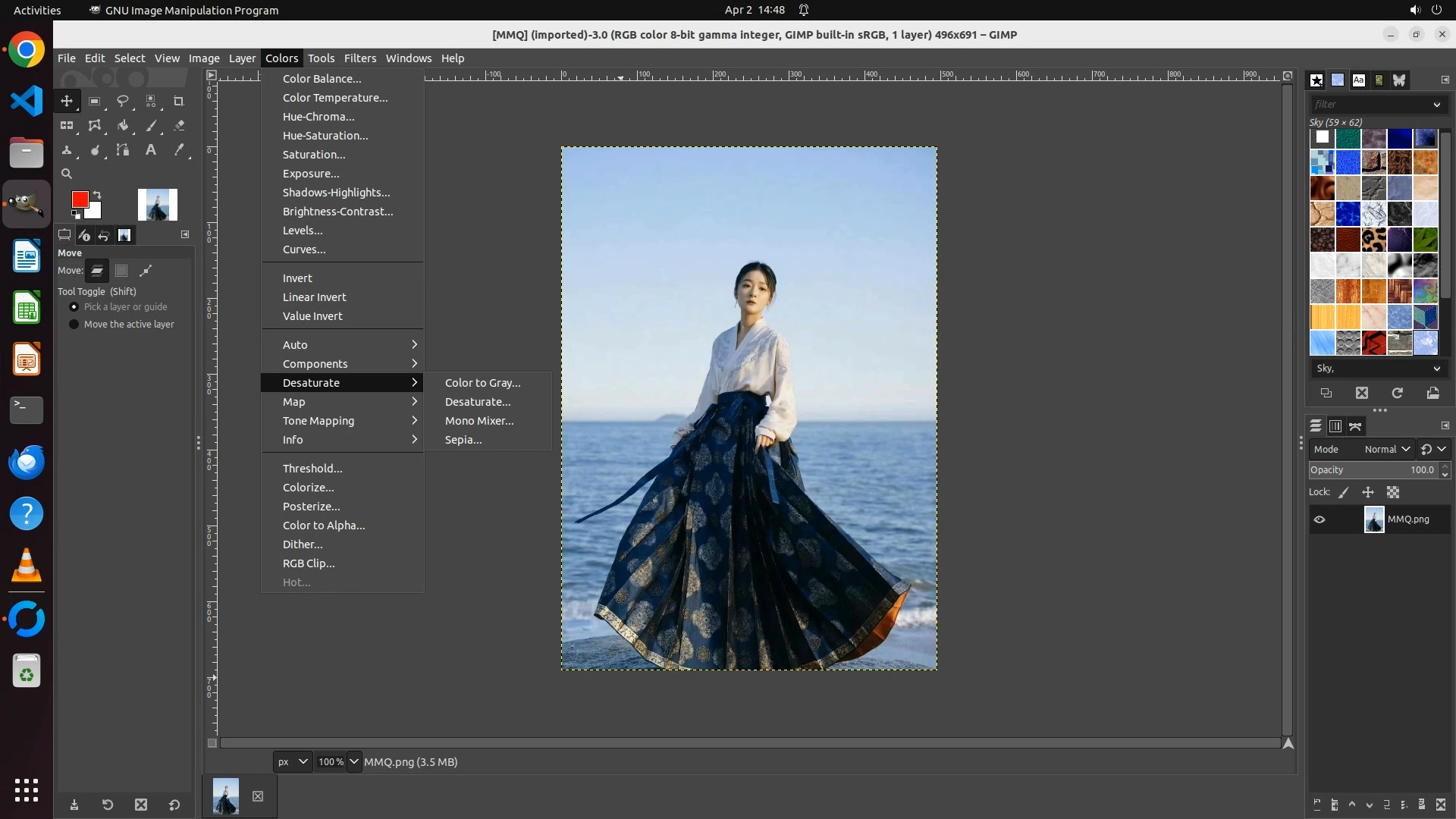Screen dimensions: 1456x819
Task: Choose Sepia... from Desaturate submenu
Action: tap(463, 440)
